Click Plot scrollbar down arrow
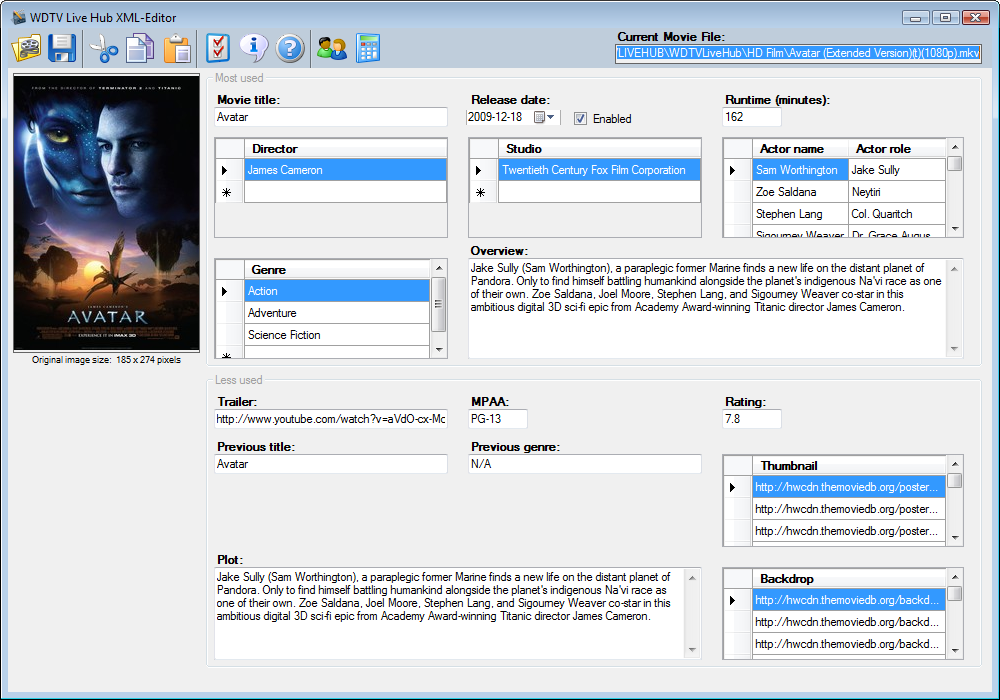The image size is (1000, 700). pos(692,650)
